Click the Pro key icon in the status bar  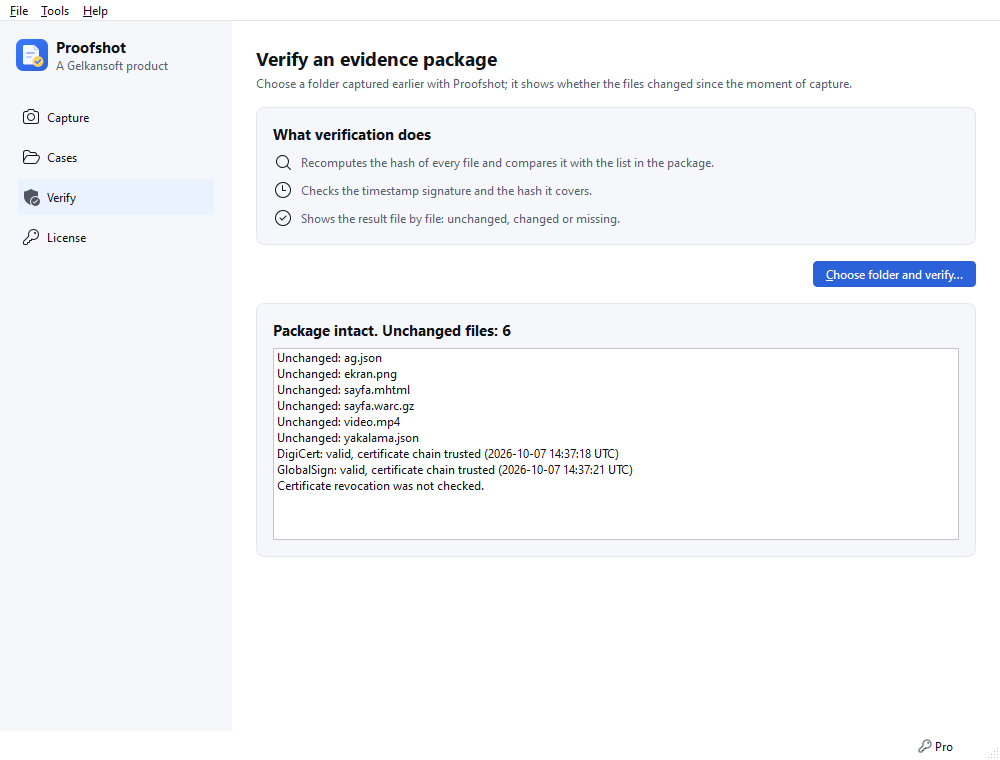pyautogui.click(x=925, y=746)
